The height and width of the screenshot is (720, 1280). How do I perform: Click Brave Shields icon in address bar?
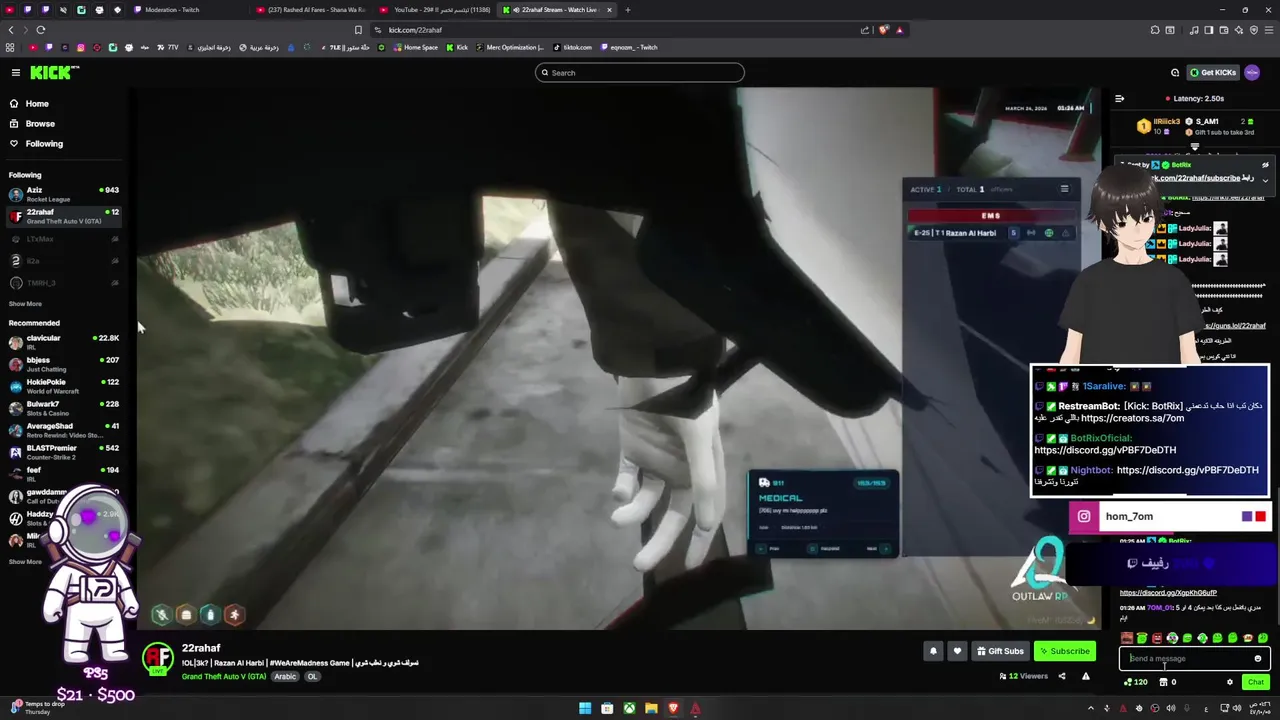(x=882, y=30)
